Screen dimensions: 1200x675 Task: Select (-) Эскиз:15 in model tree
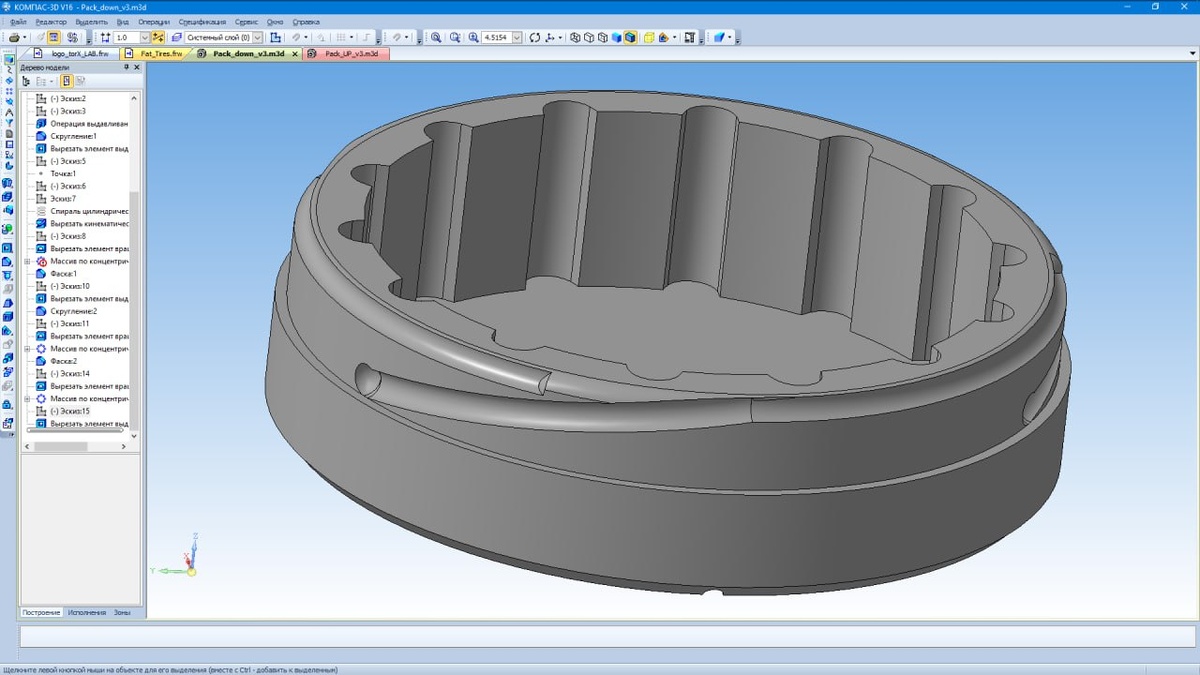point(70,411)
